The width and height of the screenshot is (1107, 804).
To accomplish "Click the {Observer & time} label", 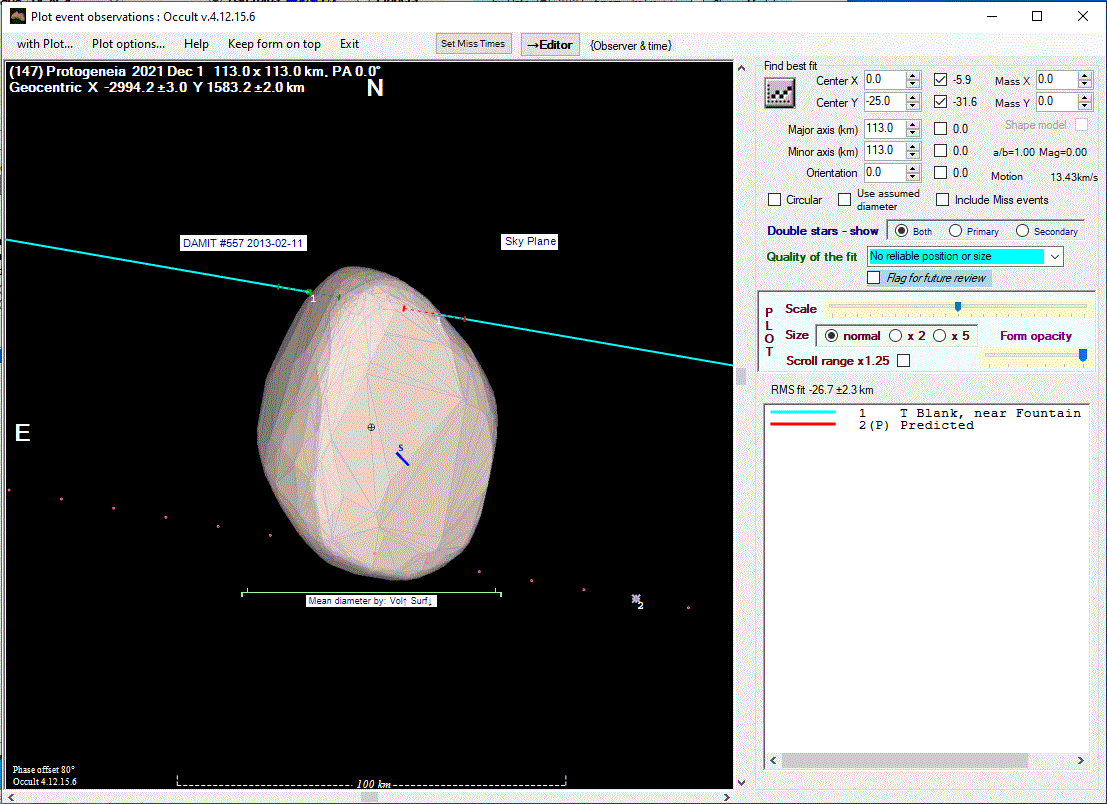I will pyautogui.click(x=630, y=45).
